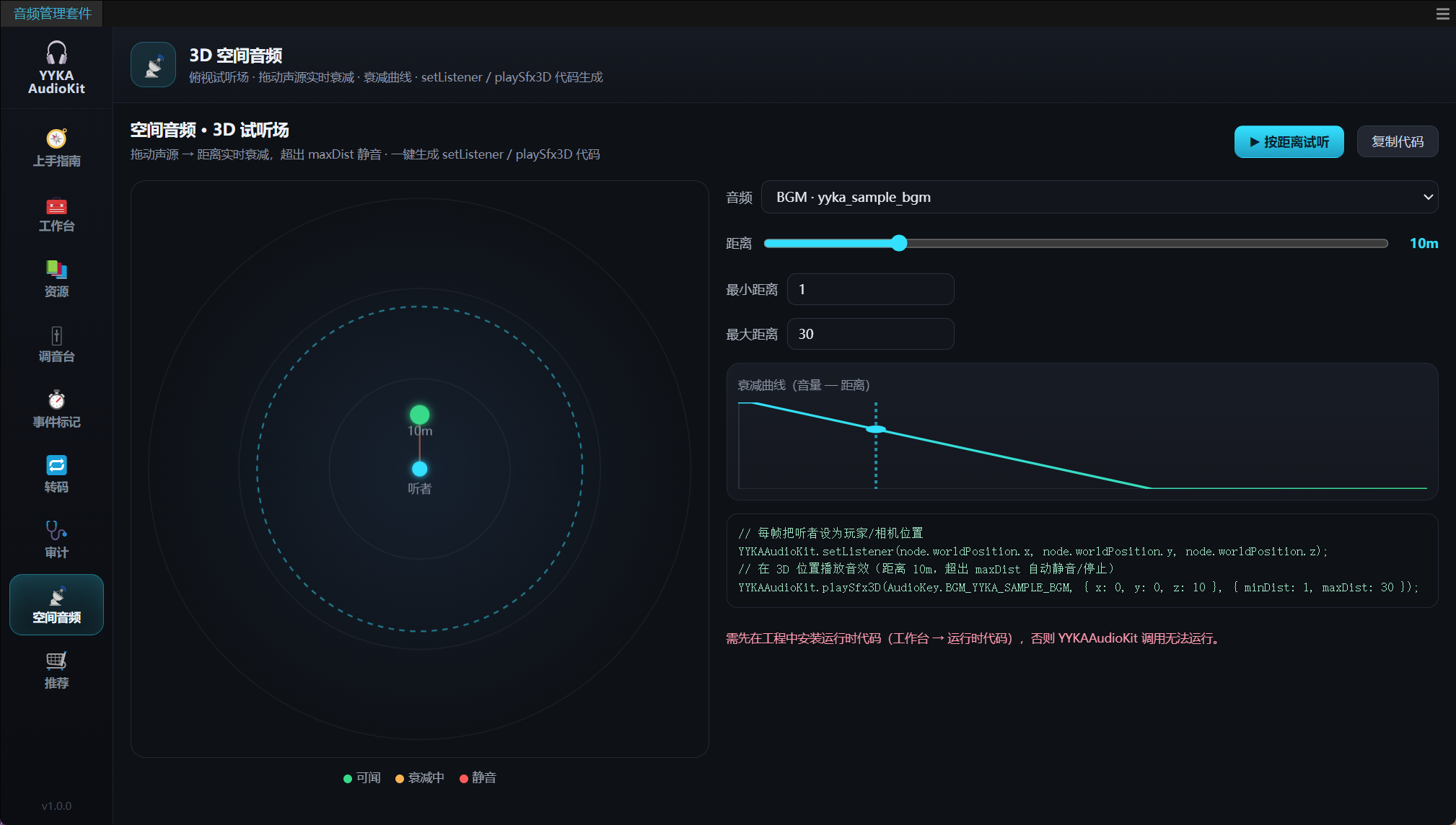Expand the 音频 BGM yyka_sample_bgm dropdown
The width and height of the screenshot is (1456, 825).
pos(1100,197)
